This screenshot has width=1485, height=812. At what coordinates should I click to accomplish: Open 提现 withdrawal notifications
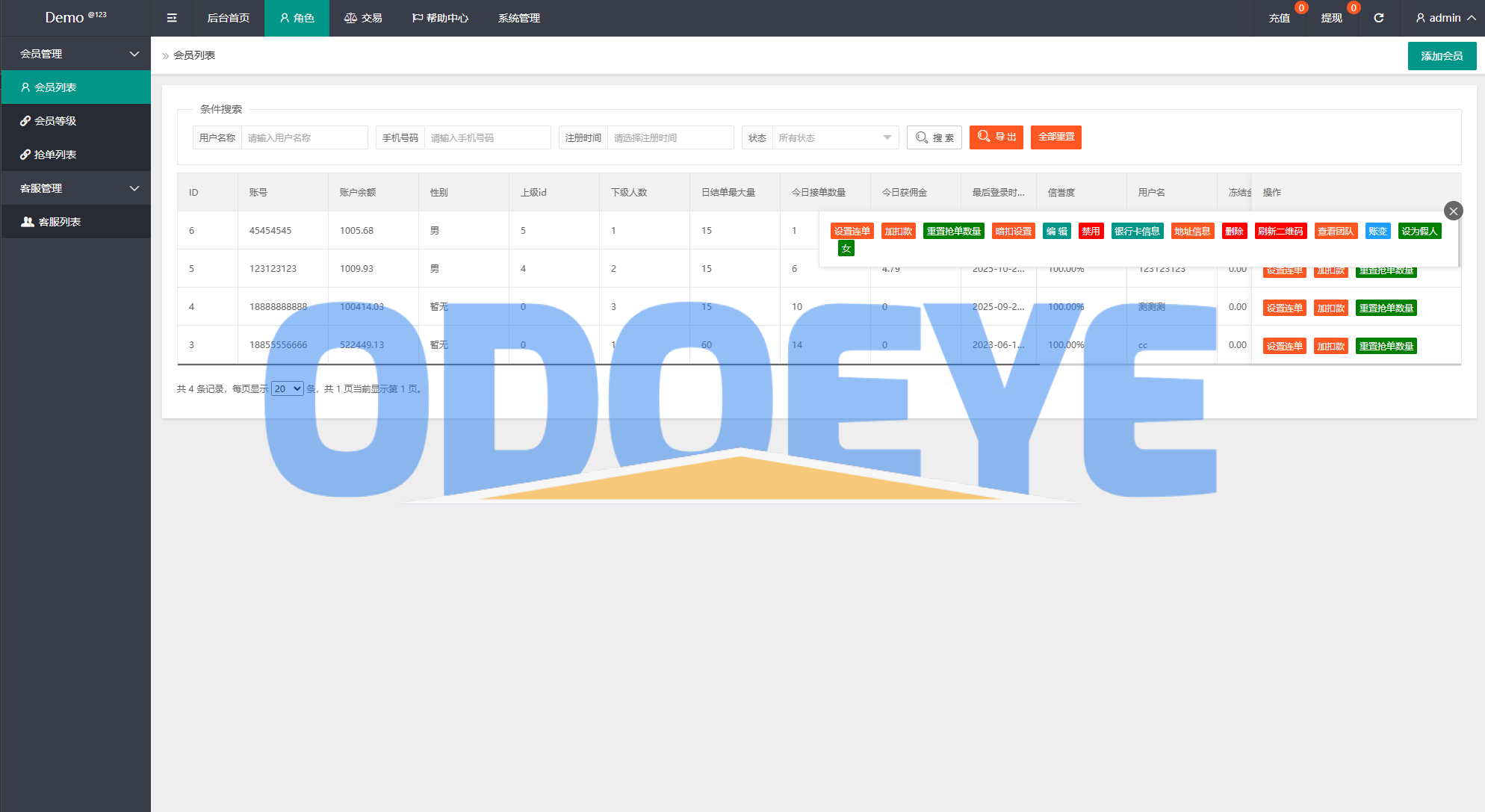(x=1331, y=18)
